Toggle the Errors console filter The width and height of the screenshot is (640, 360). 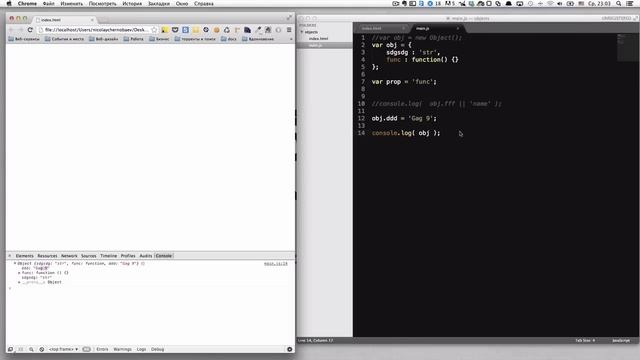click(102, 349)
